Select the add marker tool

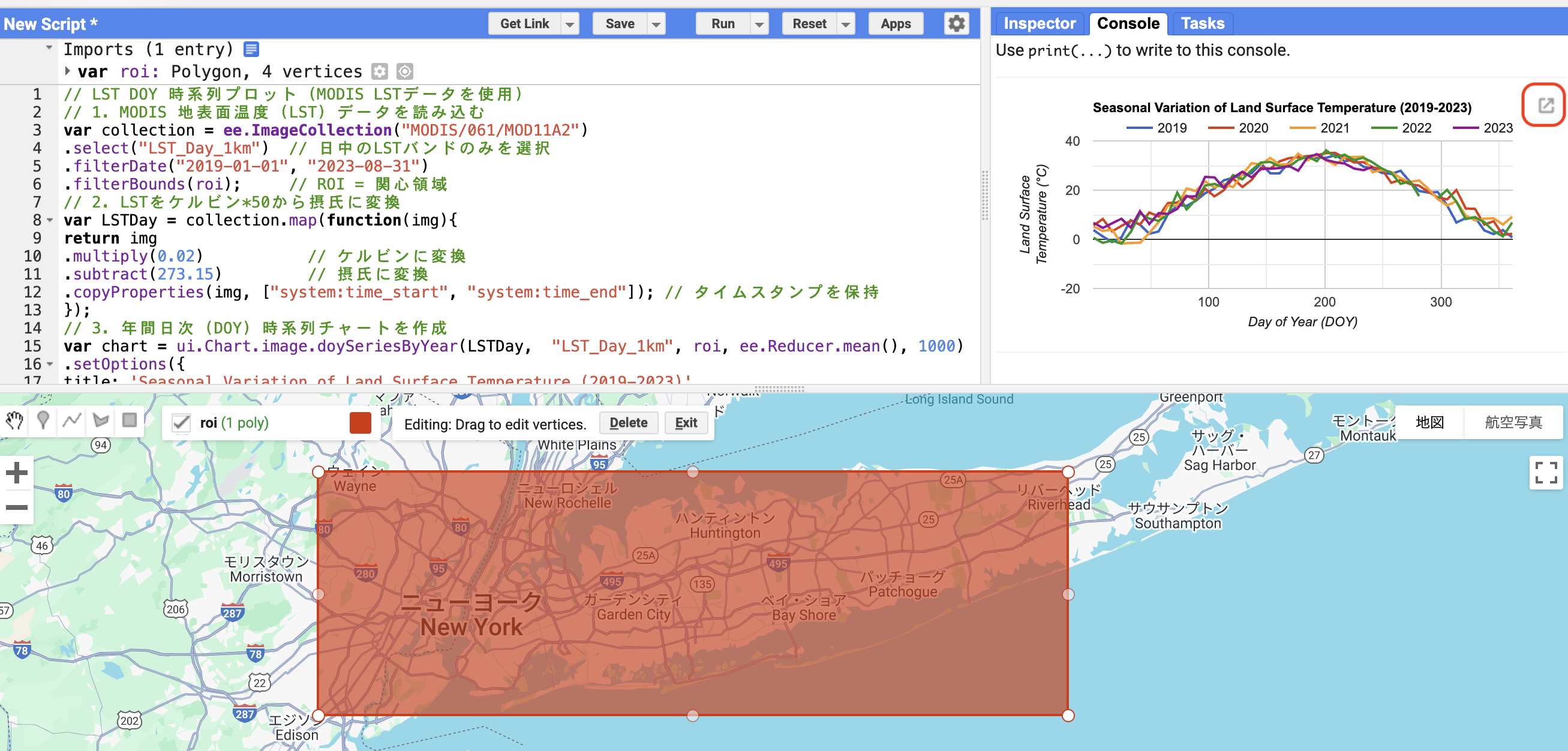(x=43, y=420)
